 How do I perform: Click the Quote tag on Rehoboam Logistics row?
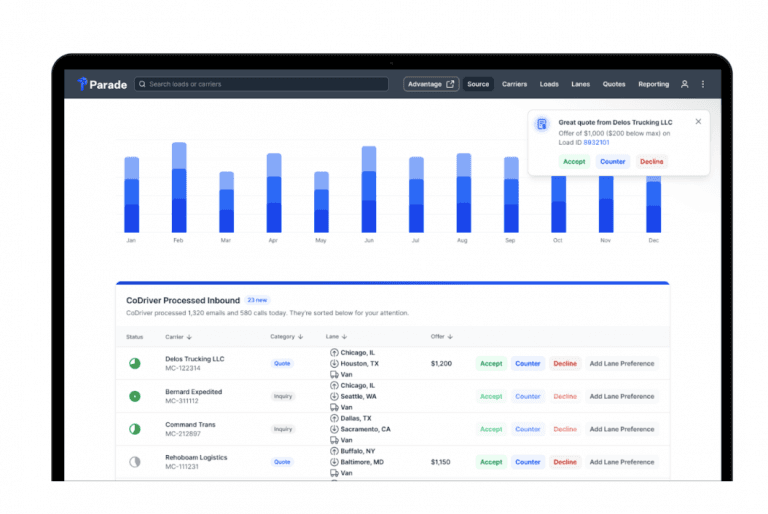(282, 462)
